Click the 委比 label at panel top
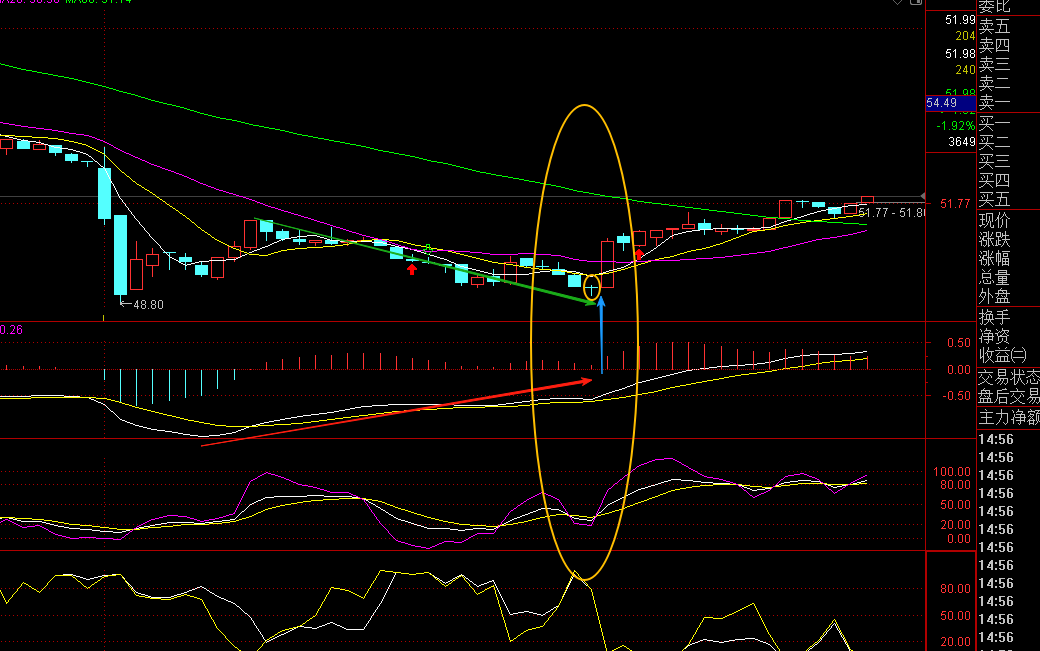The image size is (1040, 651). click(994, 6)
